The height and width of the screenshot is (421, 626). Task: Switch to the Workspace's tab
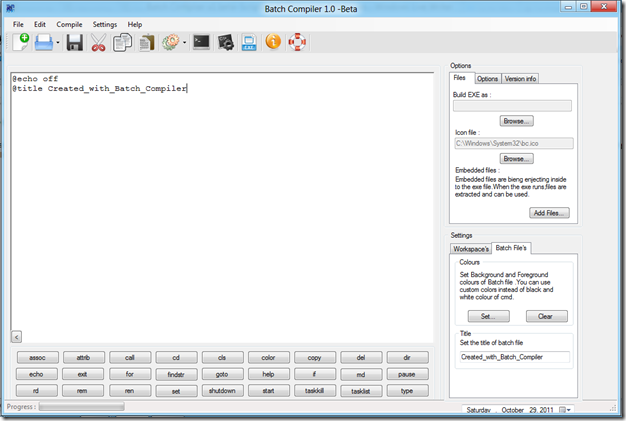[471, 249]
